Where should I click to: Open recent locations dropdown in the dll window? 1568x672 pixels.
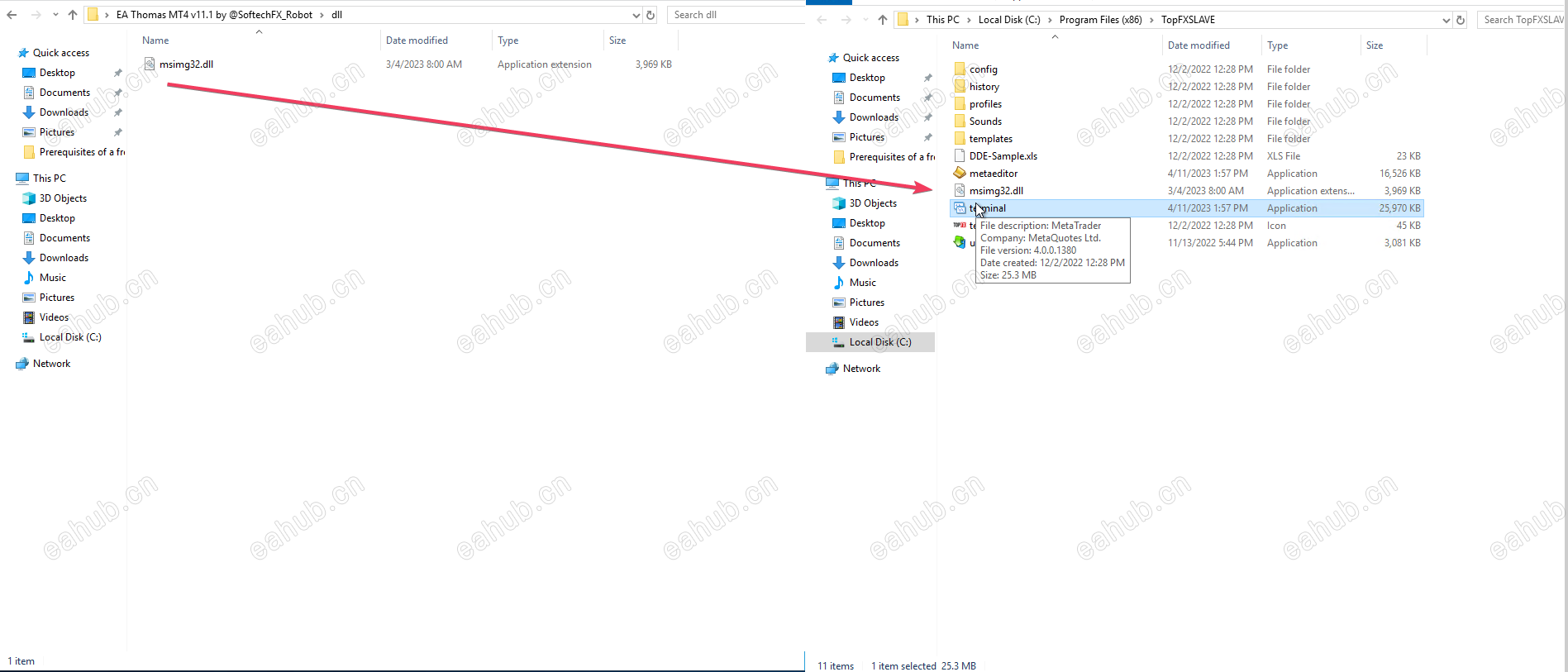[x=55, y=15]
